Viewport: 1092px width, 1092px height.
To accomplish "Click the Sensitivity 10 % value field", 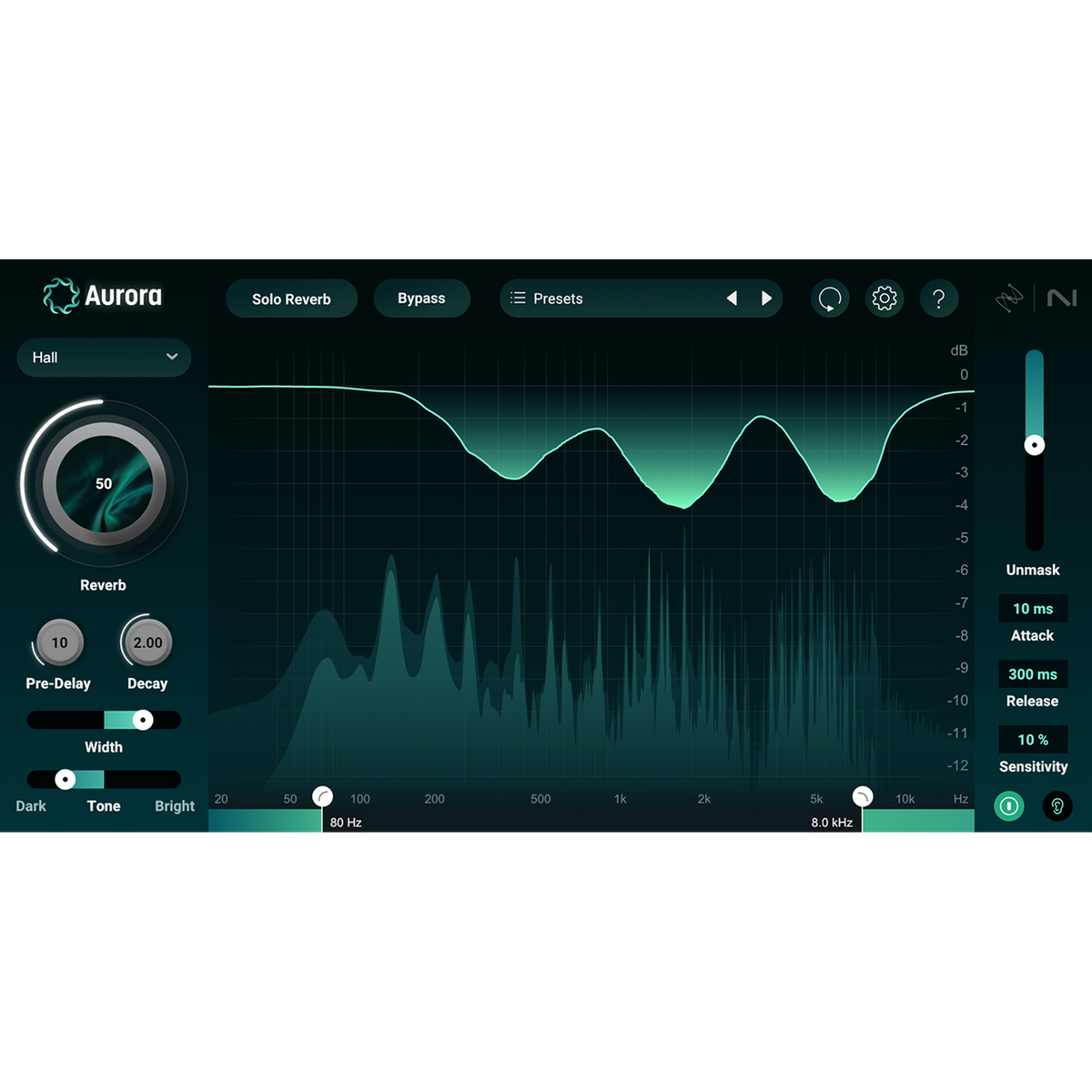I will coord(1033,740).
